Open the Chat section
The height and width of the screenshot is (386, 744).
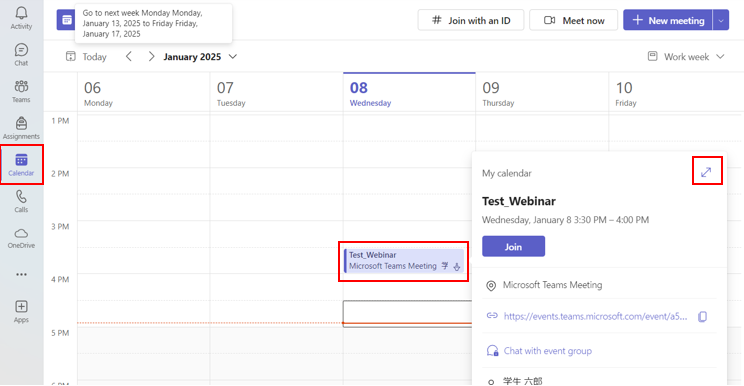[21, 55]
